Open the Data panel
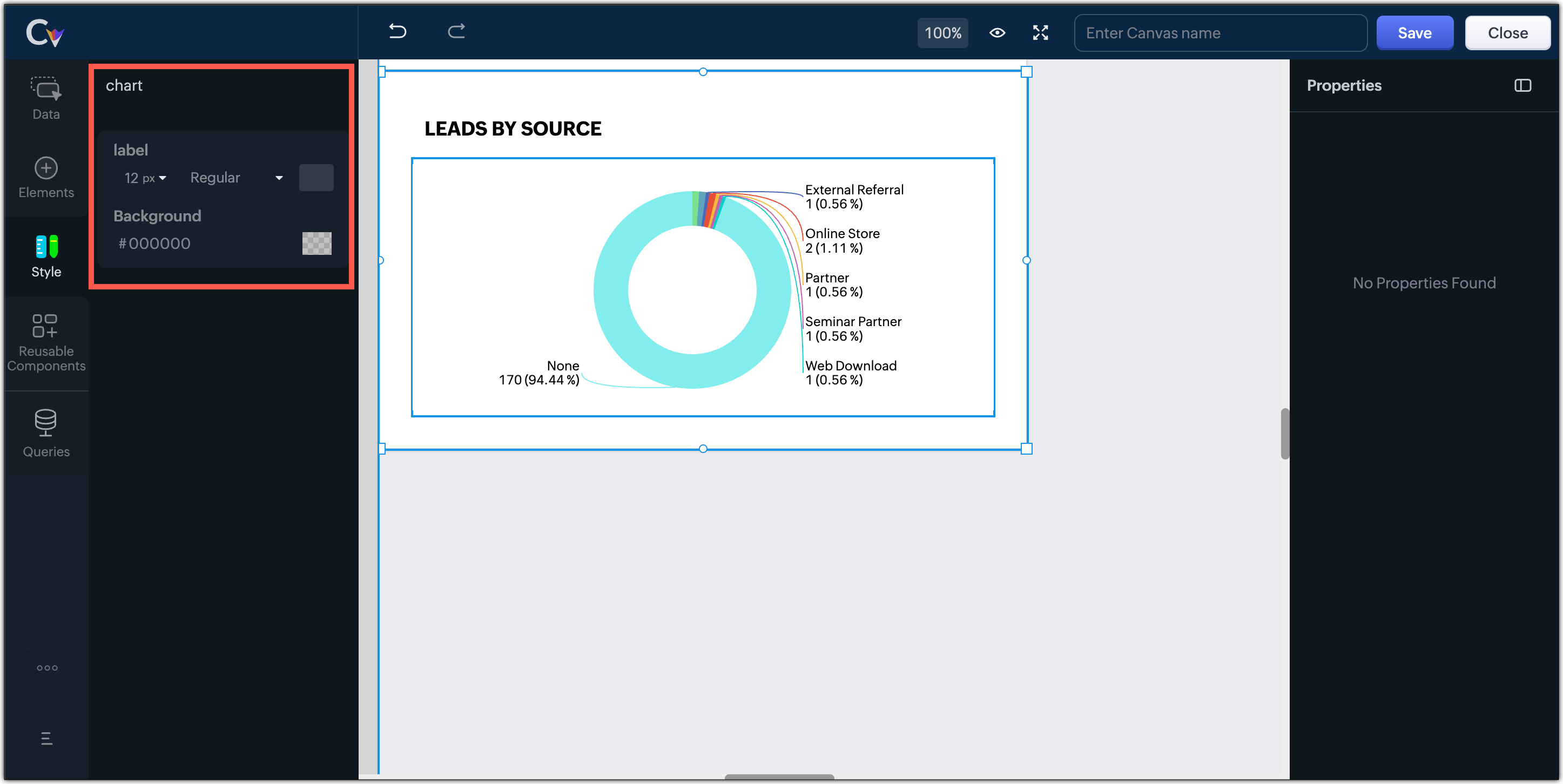Viewport: 1563px width, 784px height. tap(46, 98)
